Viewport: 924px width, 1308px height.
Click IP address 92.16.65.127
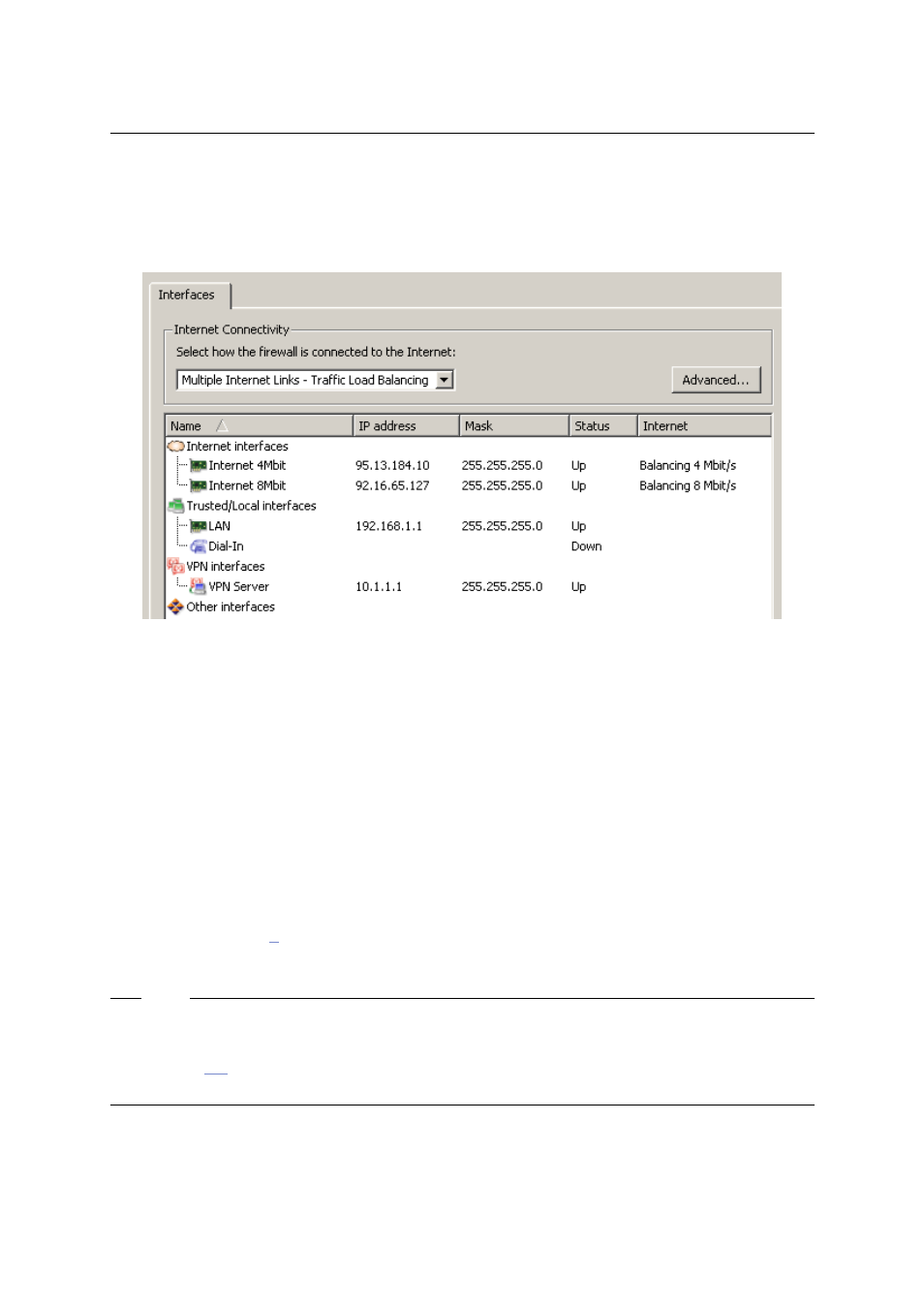tap(392, 486)
